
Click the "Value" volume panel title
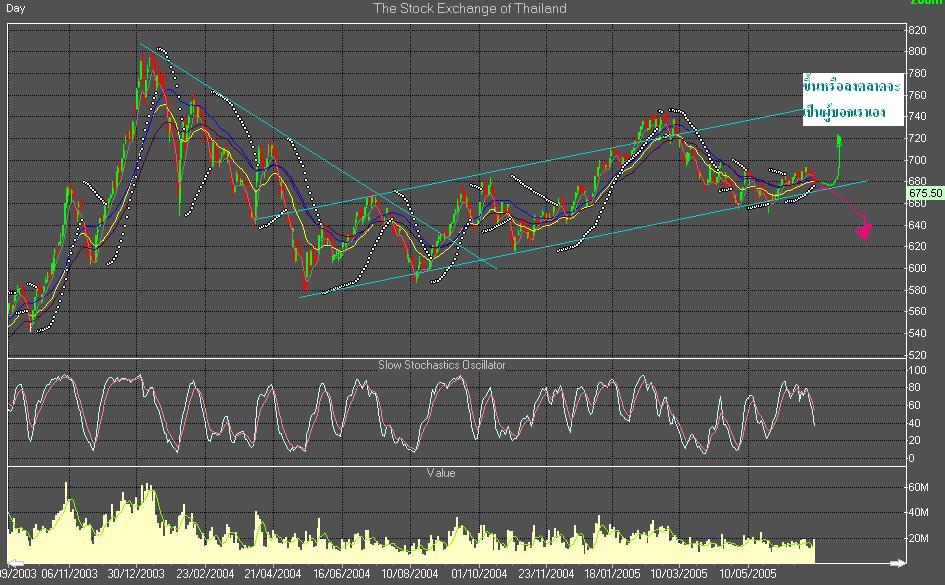pyautogui.click(x=441, y=473)
